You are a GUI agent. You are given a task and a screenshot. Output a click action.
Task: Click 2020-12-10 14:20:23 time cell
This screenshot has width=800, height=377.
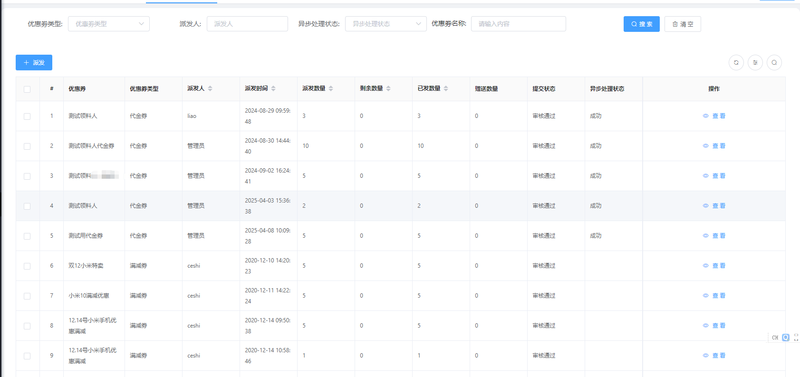coord(268,266)
